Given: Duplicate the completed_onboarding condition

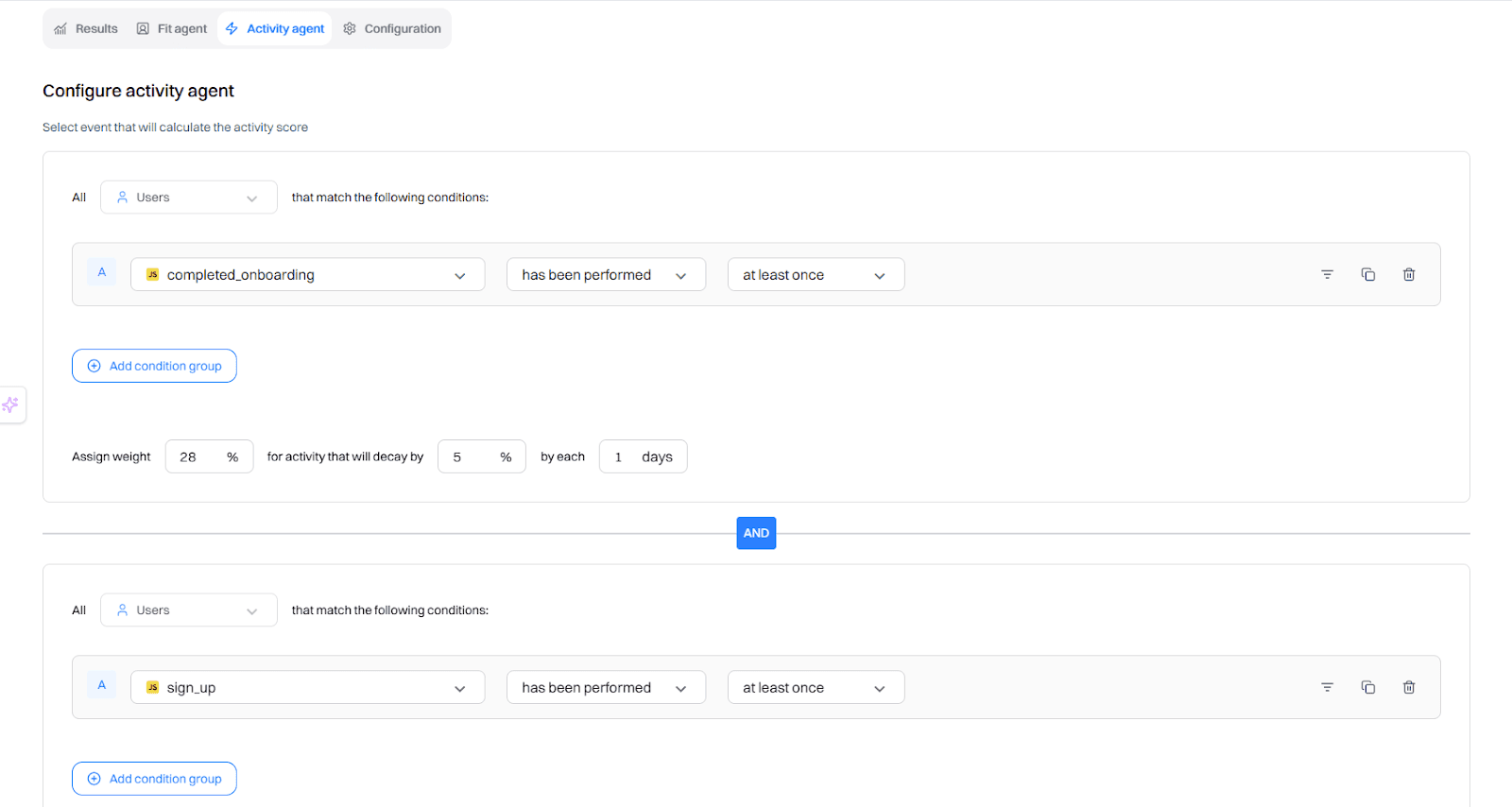Looking at the screenshot, I should pos(1367,275).
